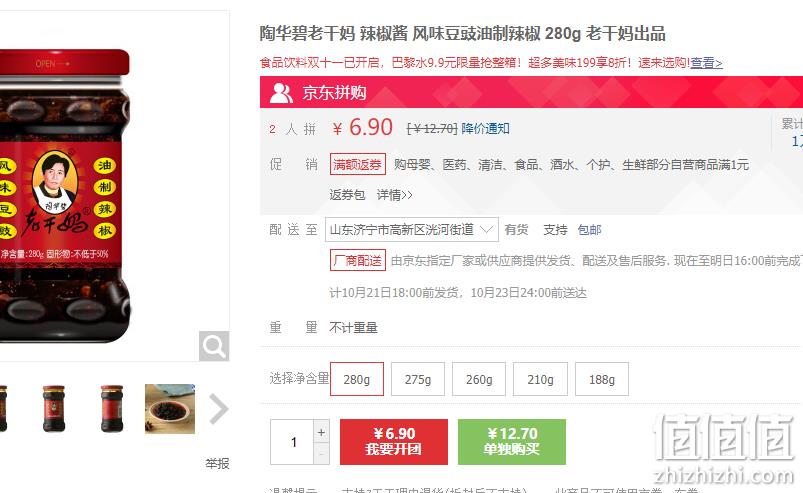Select the 280g net weight option
The image size is (803, 493).
(357, 379)
